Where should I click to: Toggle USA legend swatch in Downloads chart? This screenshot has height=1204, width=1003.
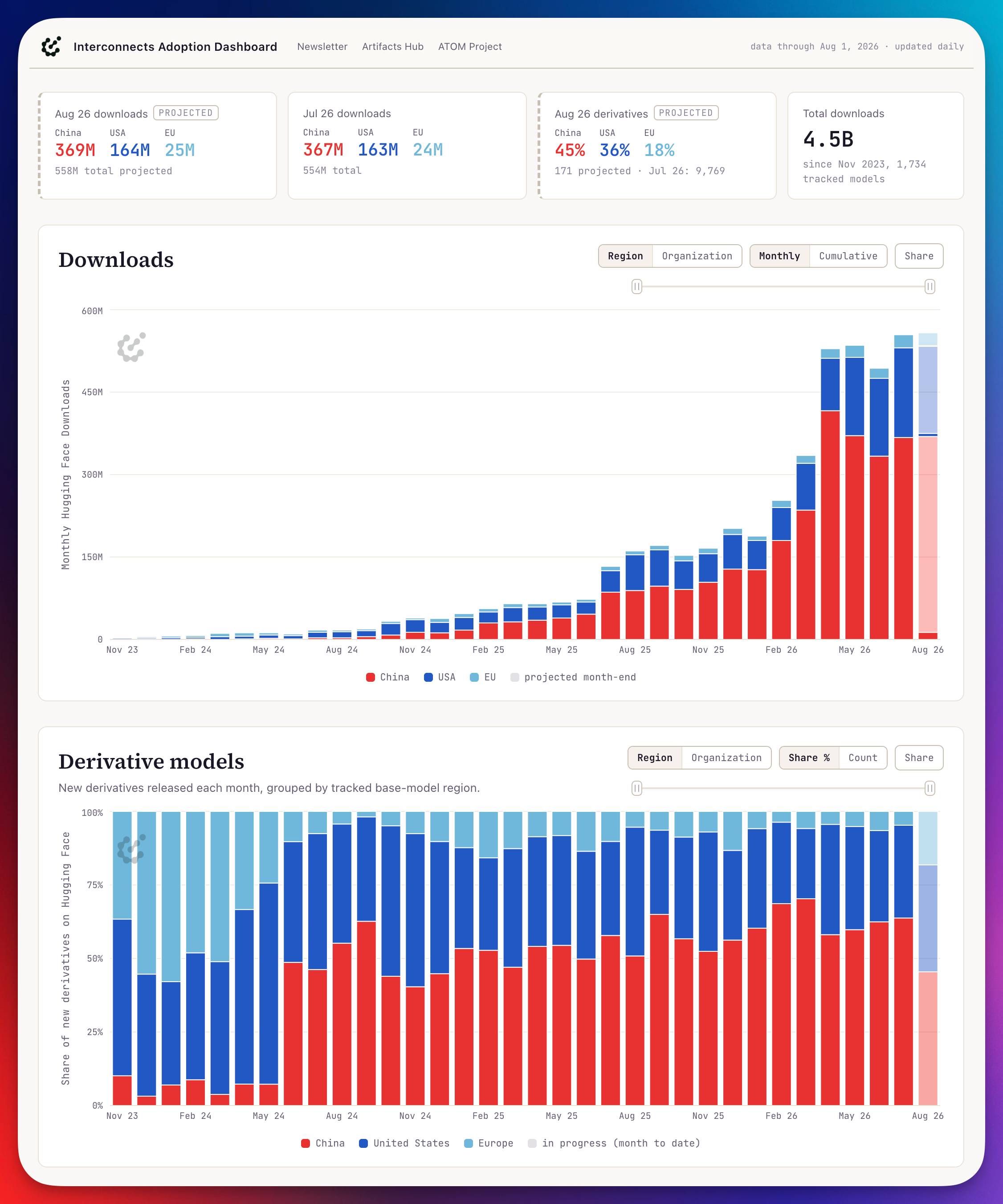(x=428, y=677)
